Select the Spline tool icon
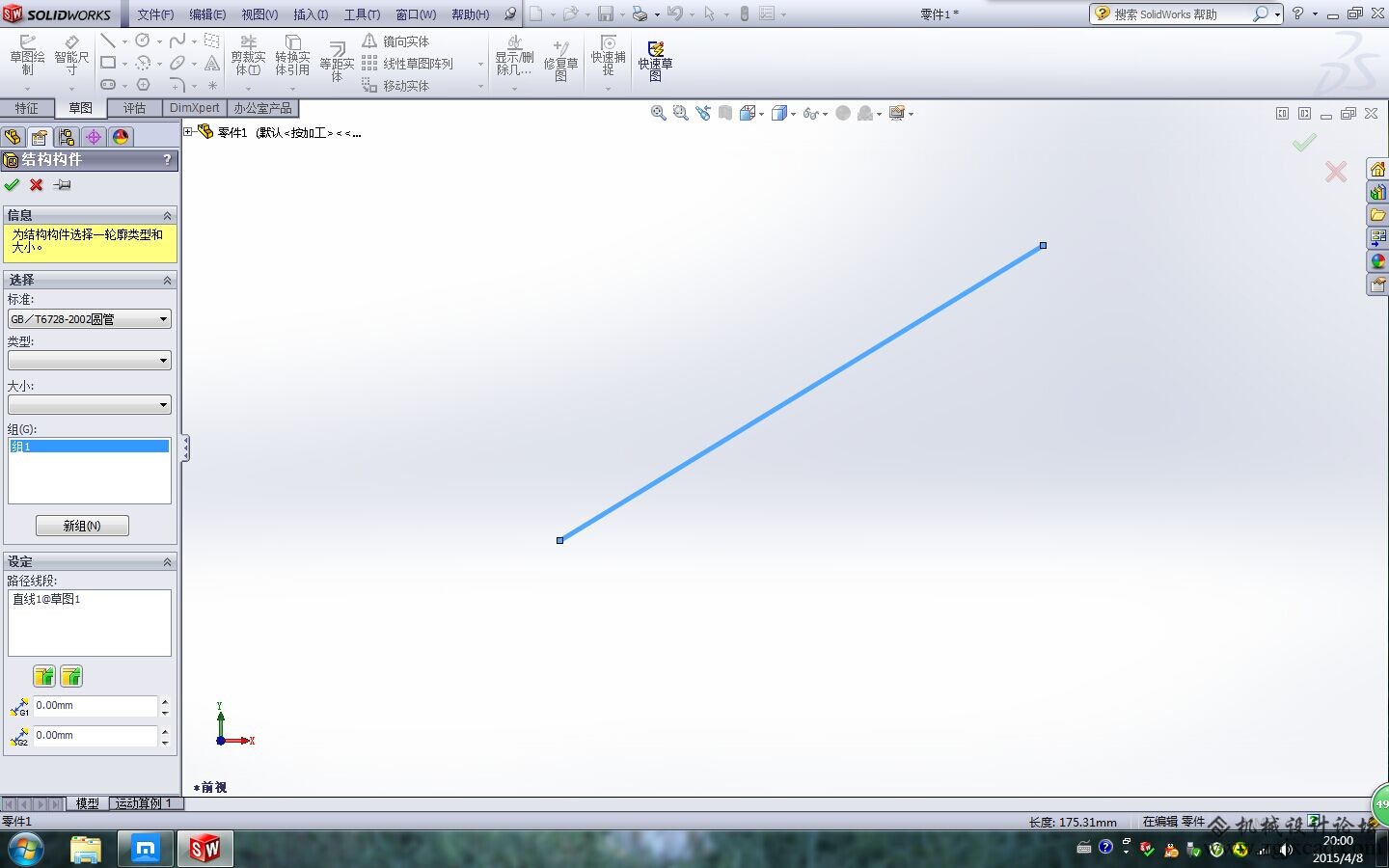 click(x=177, y=41)
